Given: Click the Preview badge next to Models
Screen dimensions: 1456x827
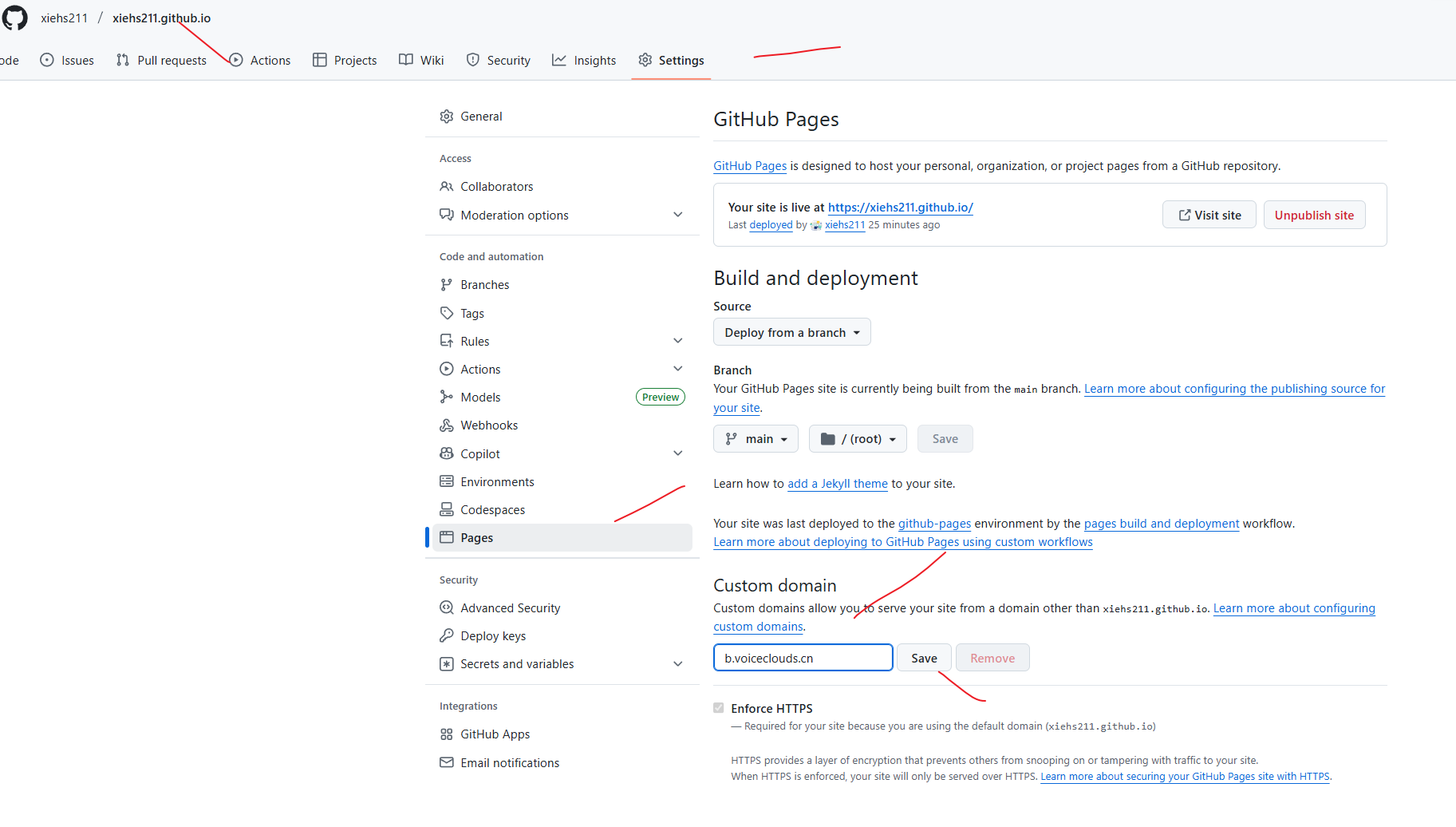Looking at the screenshot, I should tap(661, 397).
